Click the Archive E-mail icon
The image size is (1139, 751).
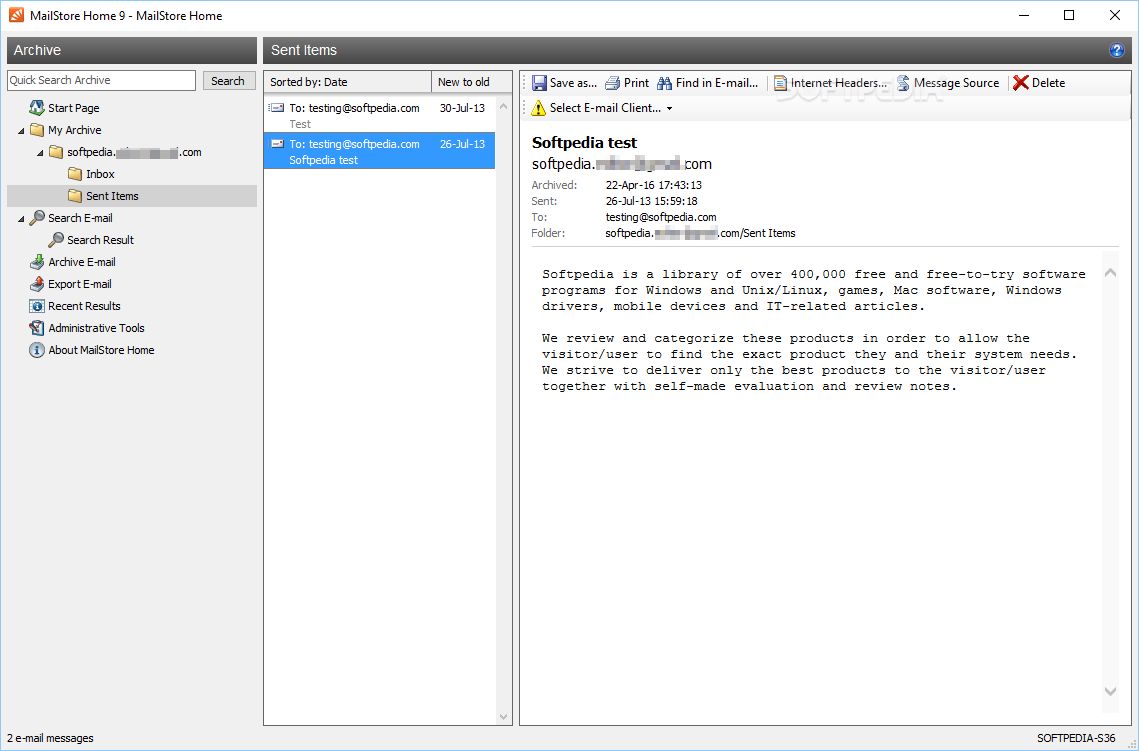click(x=36, y=262)
